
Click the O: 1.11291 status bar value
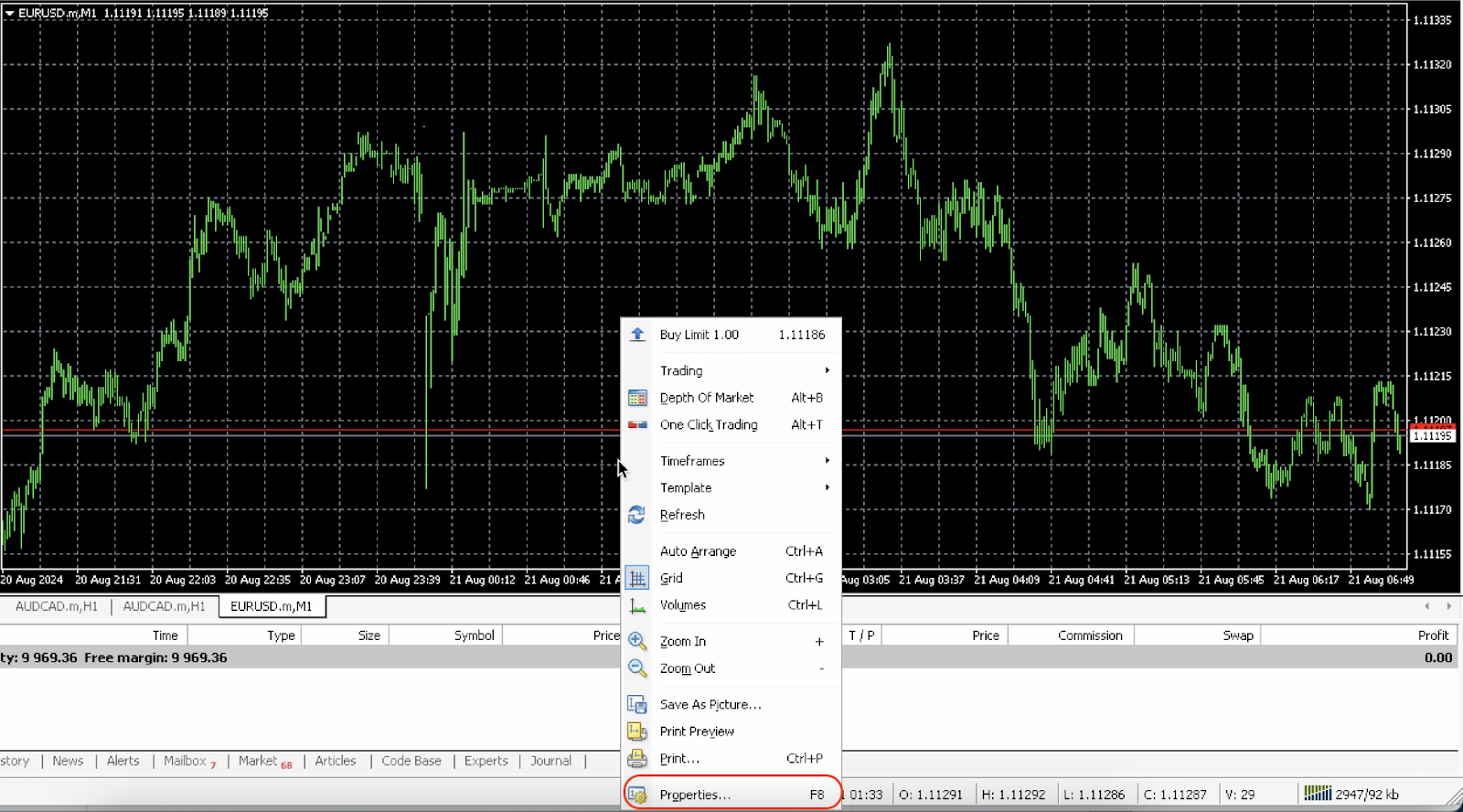coord(931,795)
